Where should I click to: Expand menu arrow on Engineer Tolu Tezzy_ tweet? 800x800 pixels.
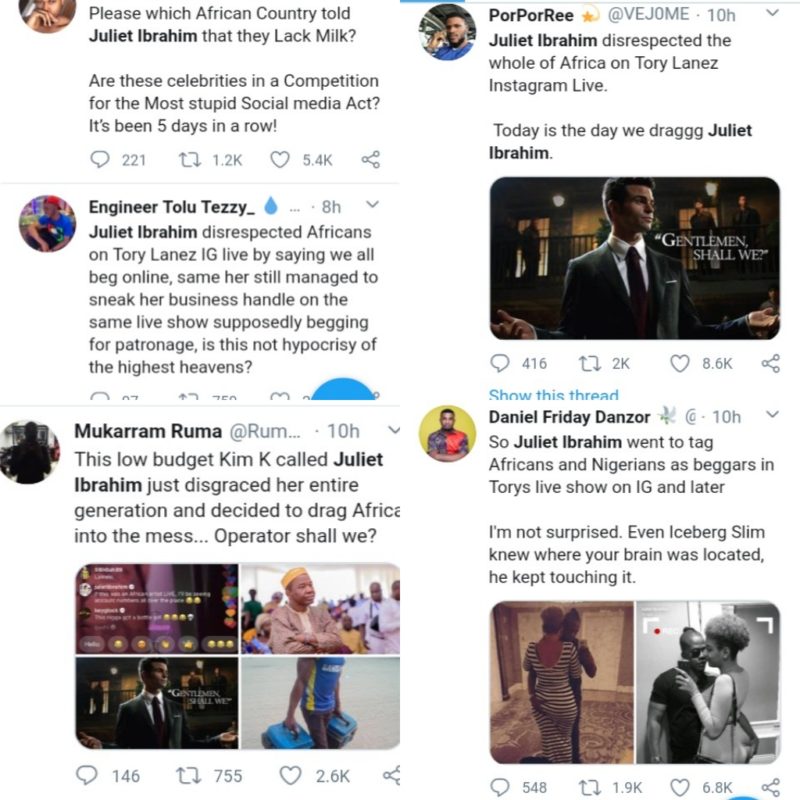372,205
